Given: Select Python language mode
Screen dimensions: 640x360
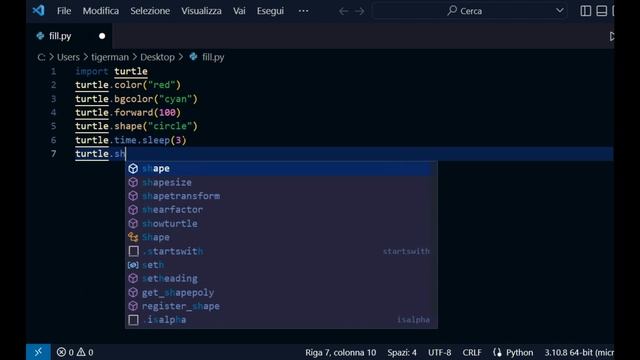Looking at the screenshot, I should 513,352.
